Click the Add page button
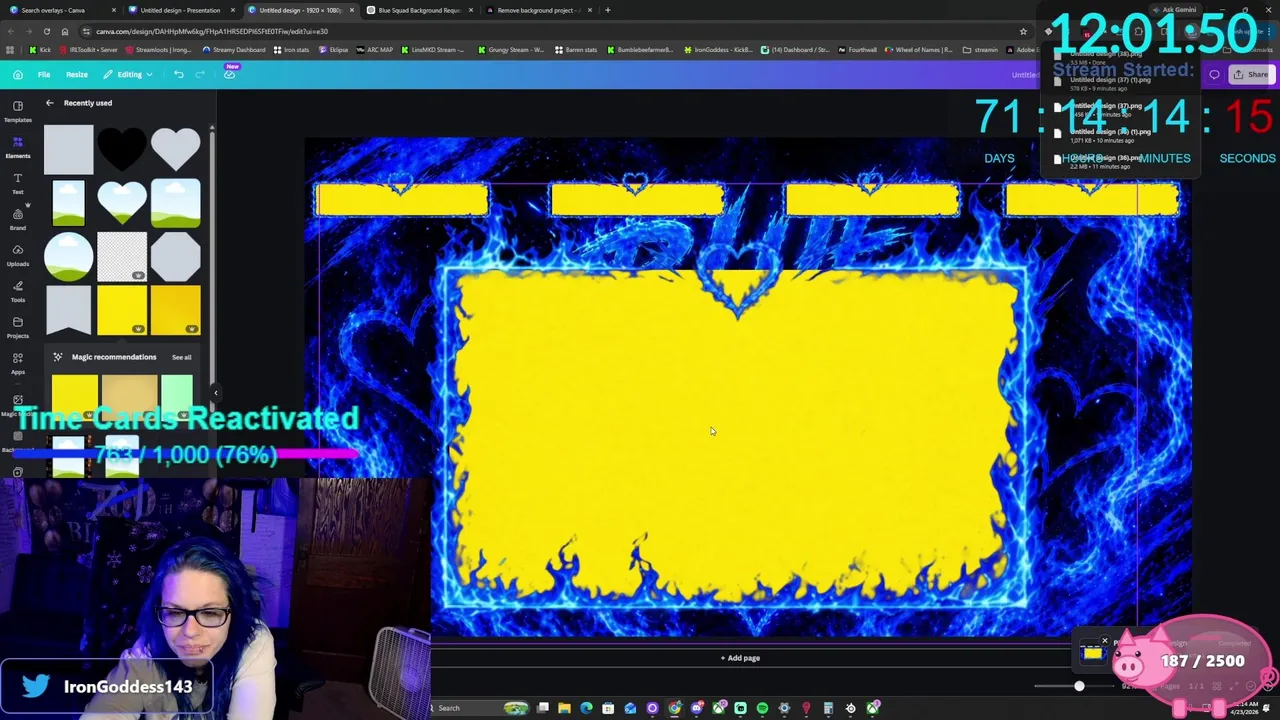The width and height of the screenshot is (1280, 720). (740, 658)
